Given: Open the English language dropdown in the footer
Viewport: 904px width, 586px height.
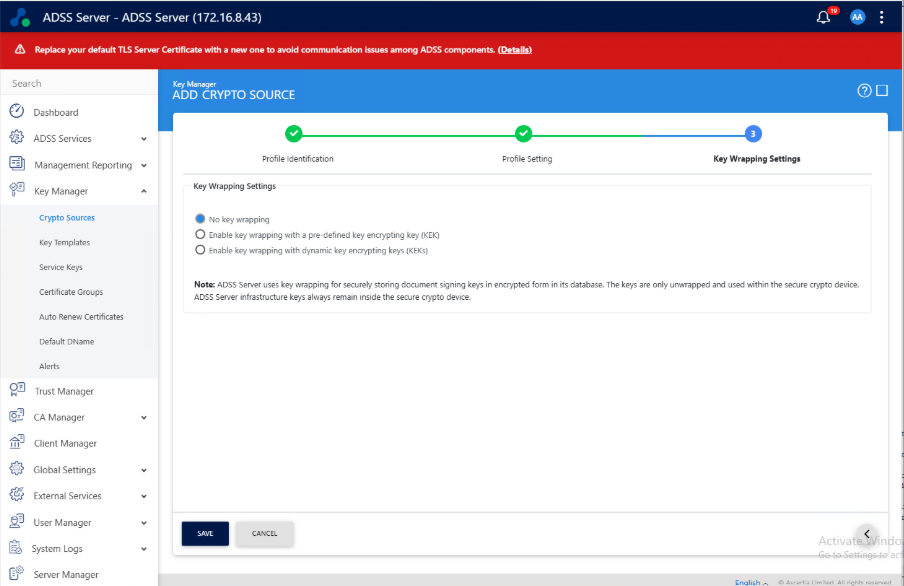Looking at the screenshot, I should 751,583.
